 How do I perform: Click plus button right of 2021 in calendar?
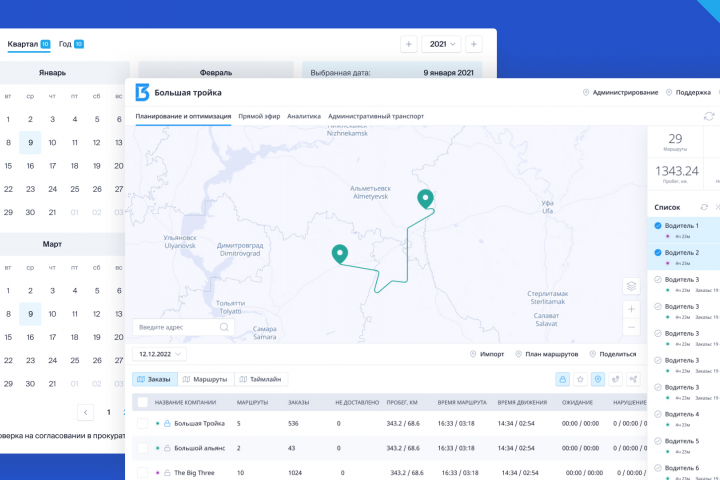(473, 44)
